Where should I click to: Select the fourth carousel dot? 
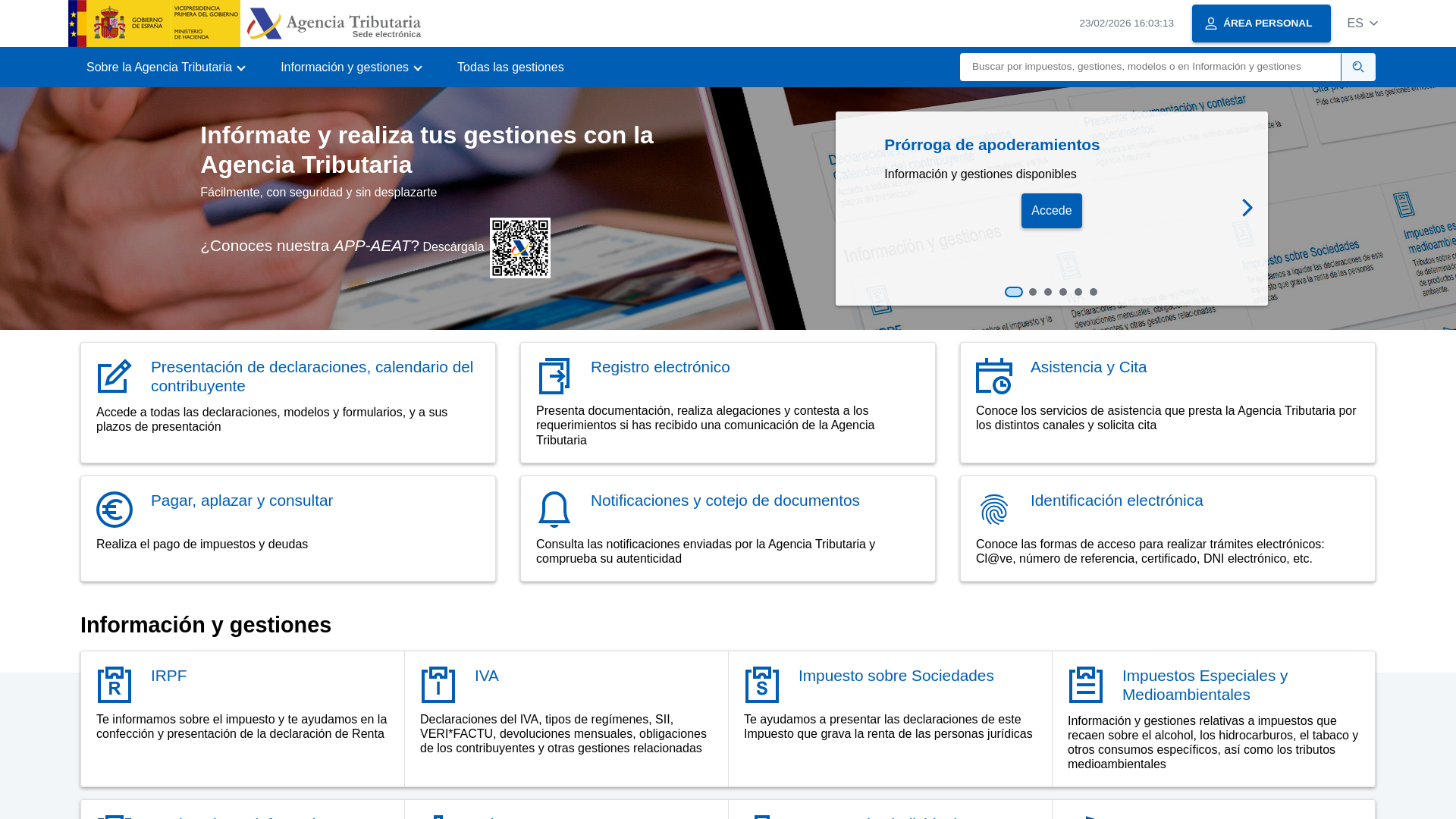click(1063, 292)
